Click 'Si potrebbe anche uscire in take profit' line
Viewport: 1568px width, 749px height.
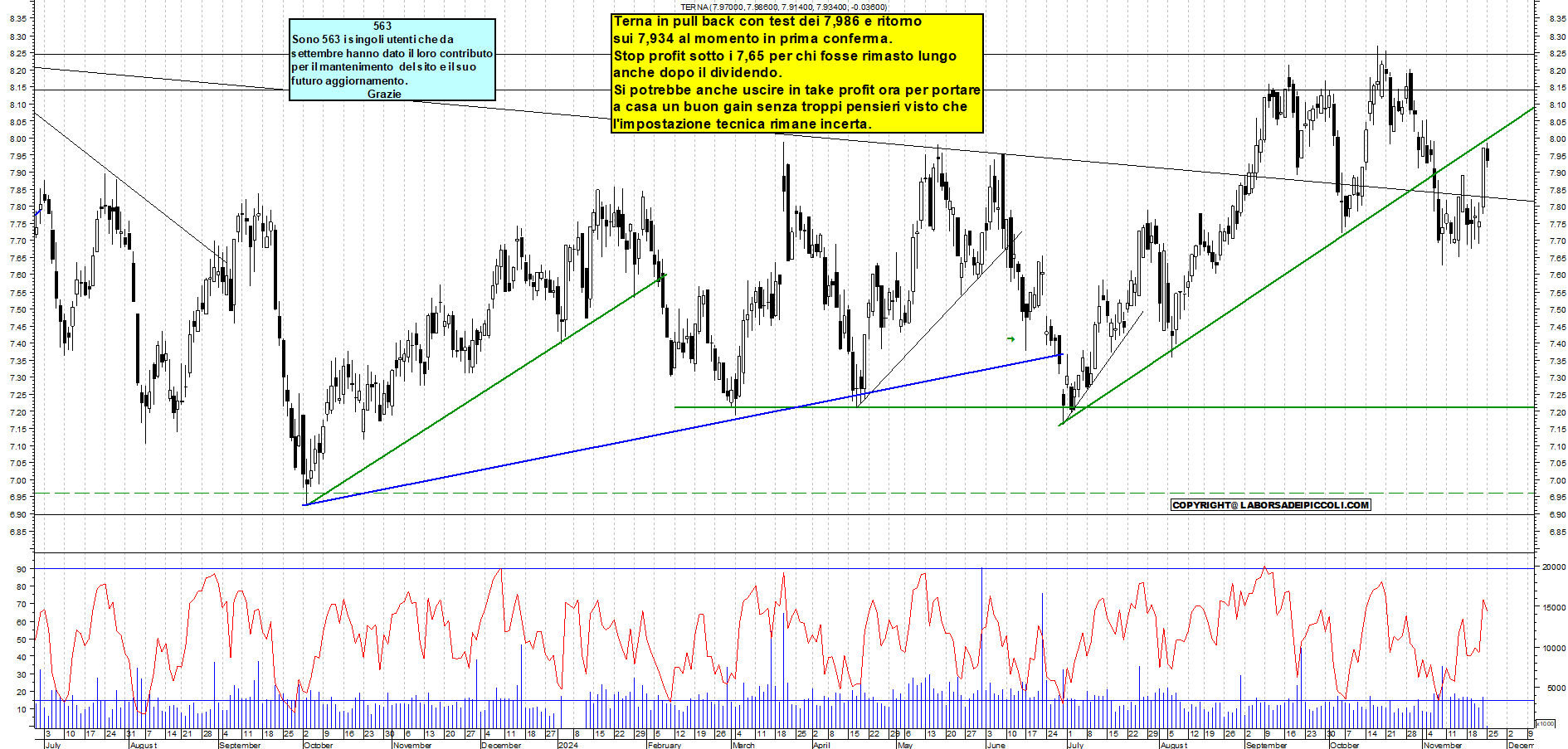coord(796,90)
